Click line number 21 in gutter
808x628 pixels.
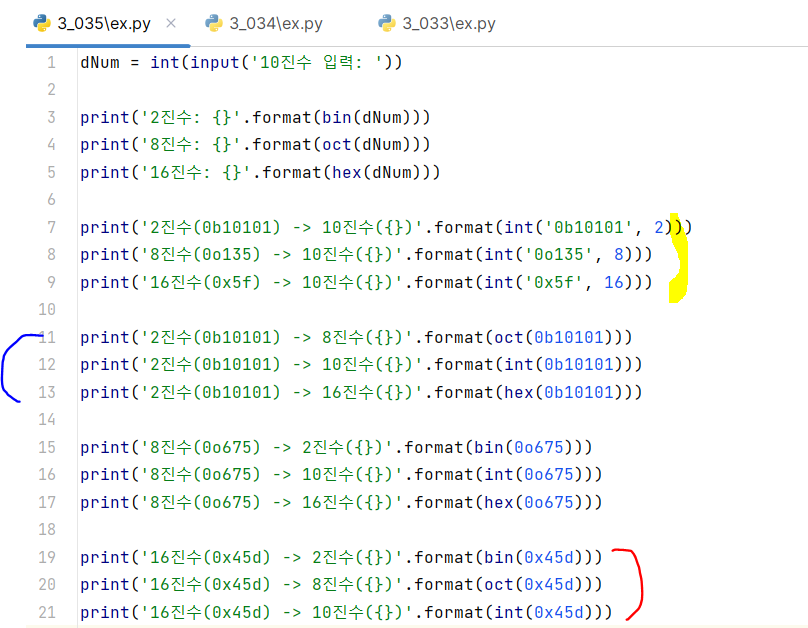47,612
